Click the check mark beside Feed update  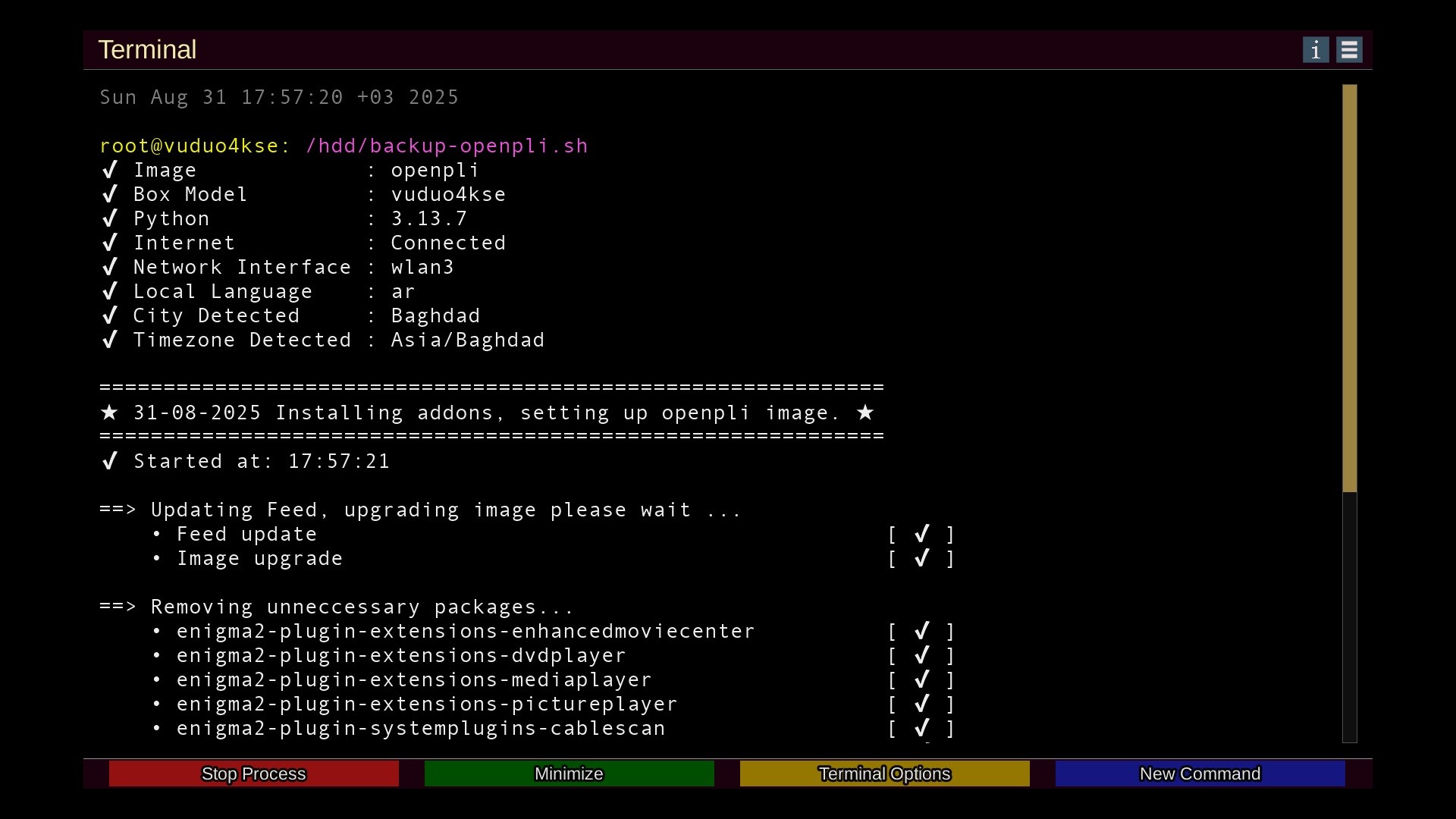click(x=922, y=535)
